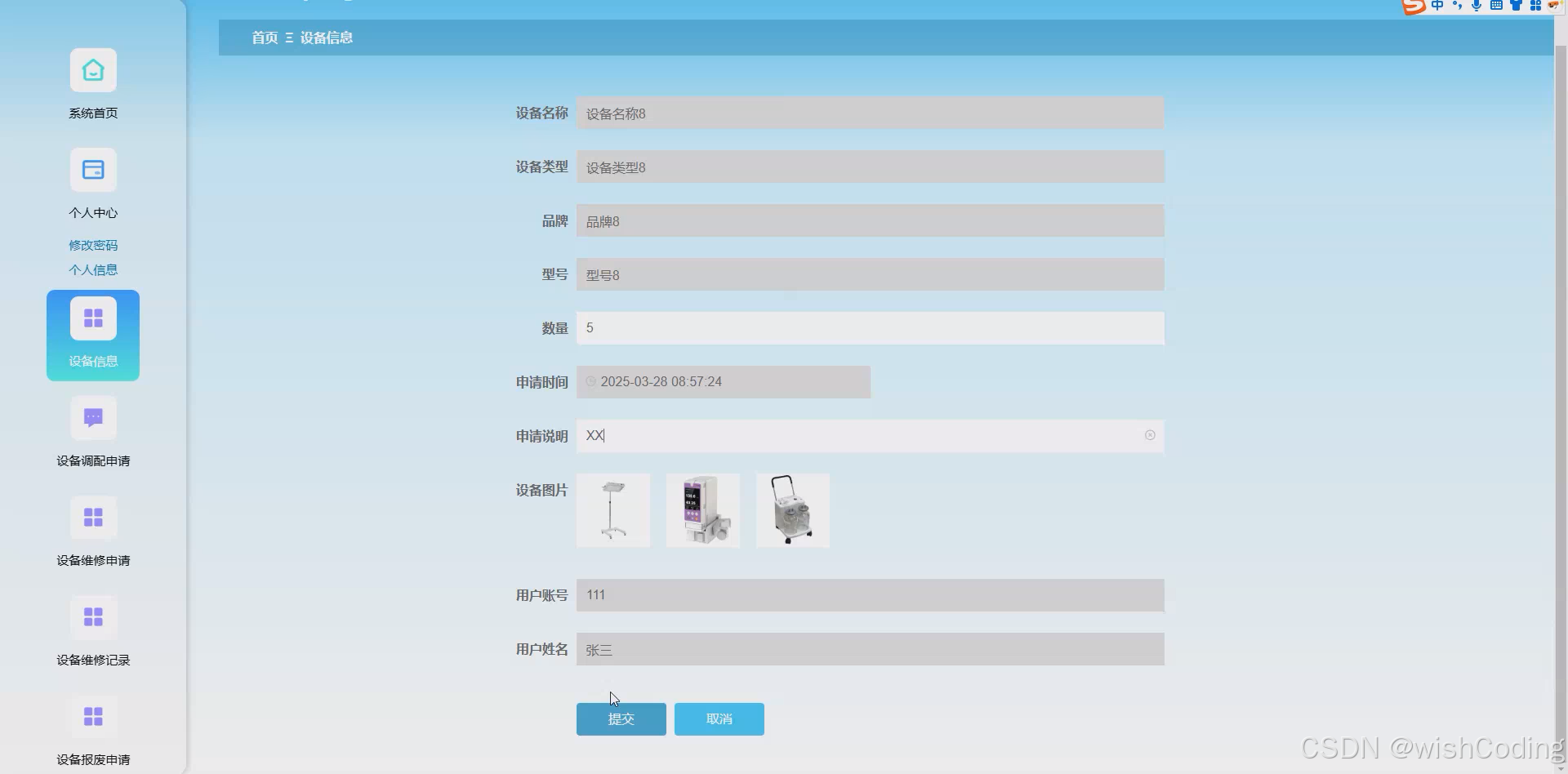Clear the 申请说明 field with the x icon
The height and width of the screenshot is (774, 1568).
tap(1151, 435)
